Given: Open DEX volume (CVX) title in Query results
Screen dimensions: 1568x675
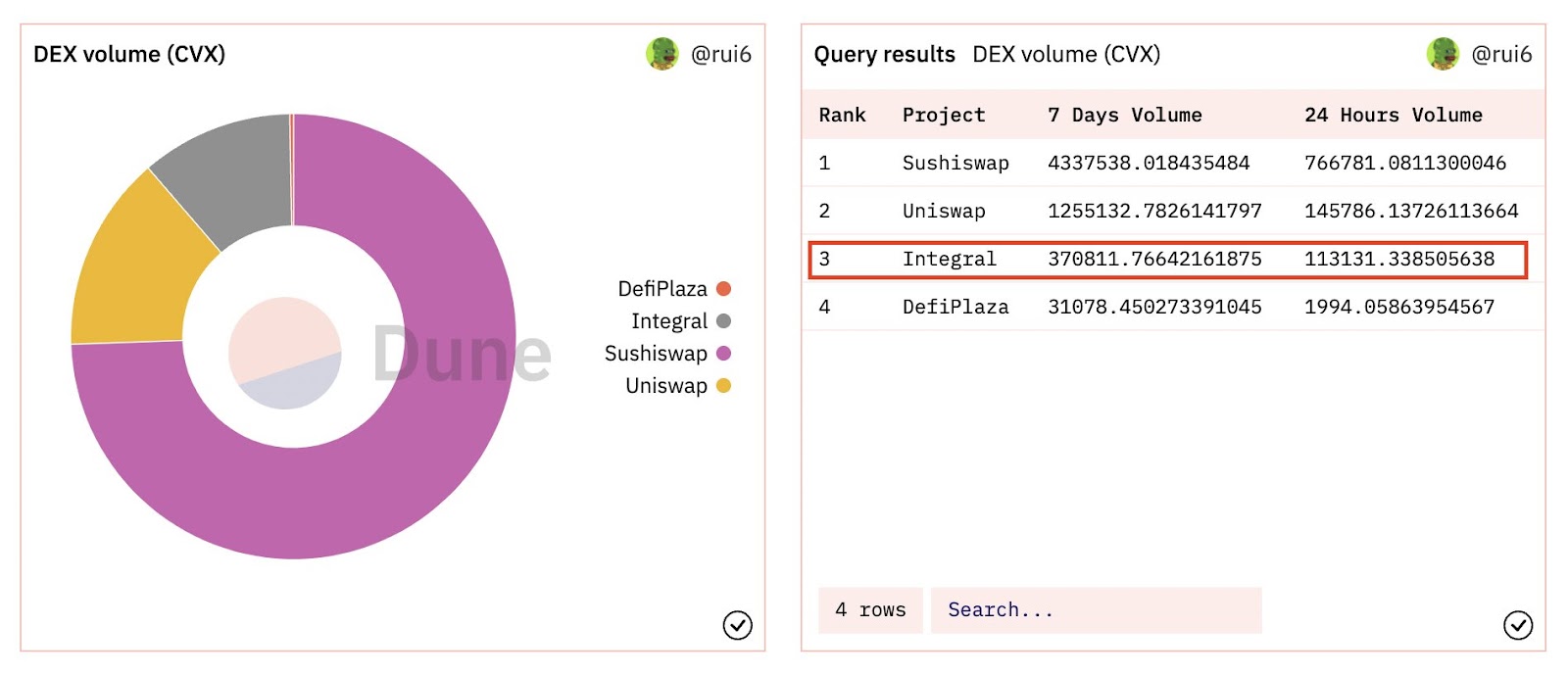Looking at the screenshot, I should point(1066,55).
